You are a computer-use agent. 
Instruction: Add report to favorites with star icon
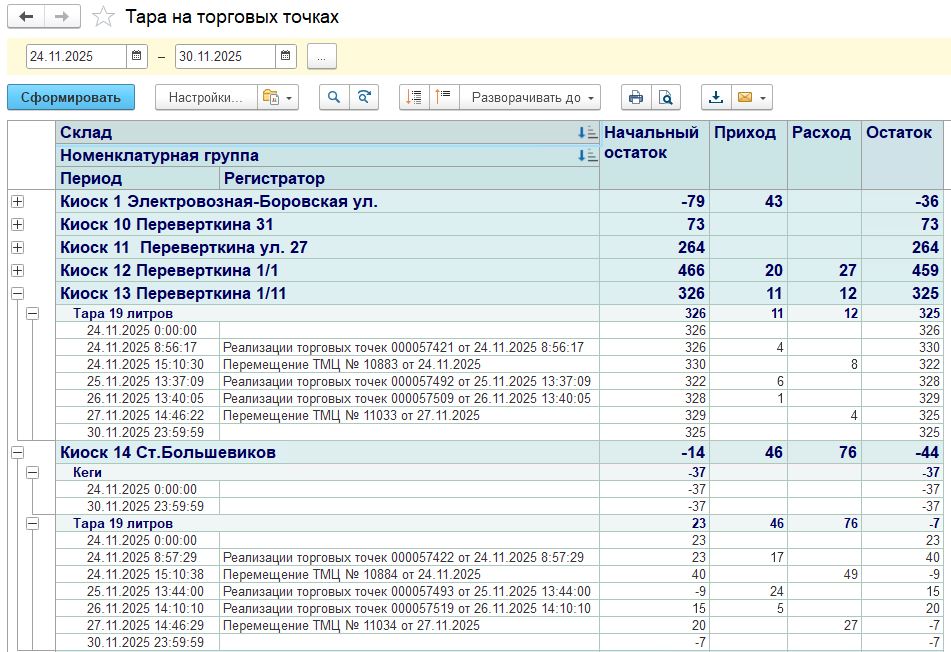[x=102, y=17]
